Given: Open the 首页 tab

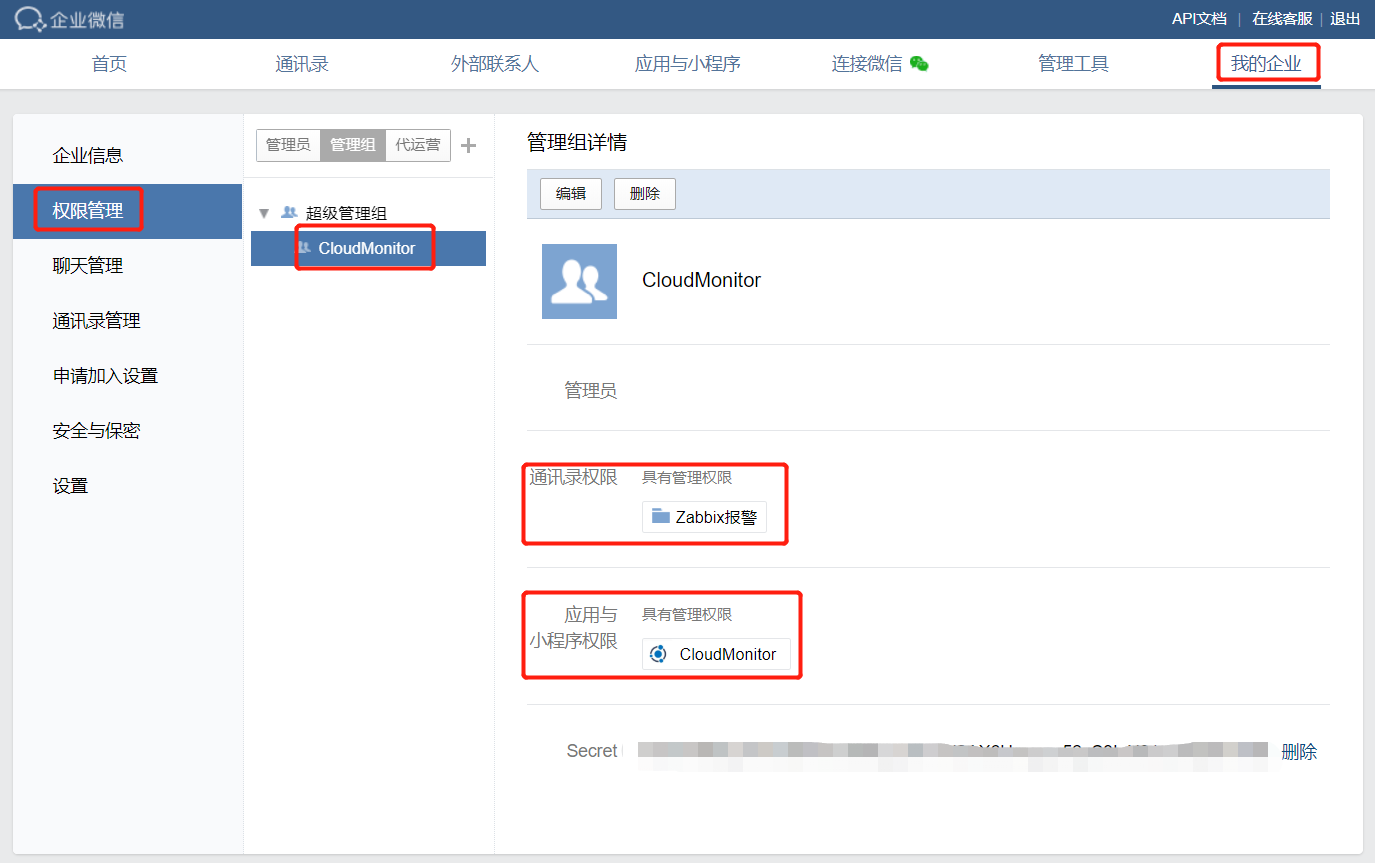Looking at the screenshot, I should [109, 64].
